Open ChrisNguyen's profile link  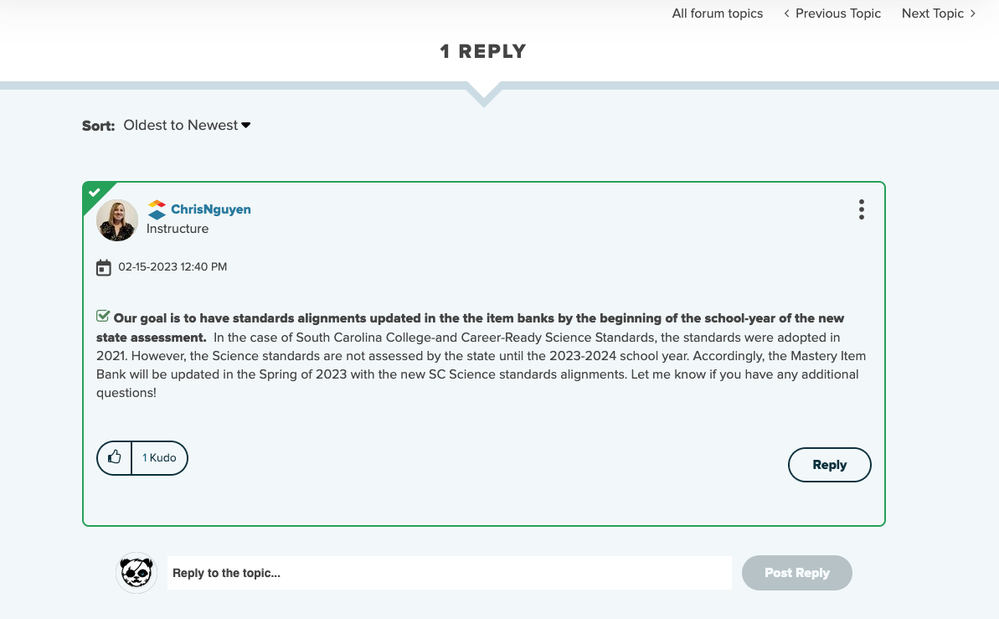point(210,210)
